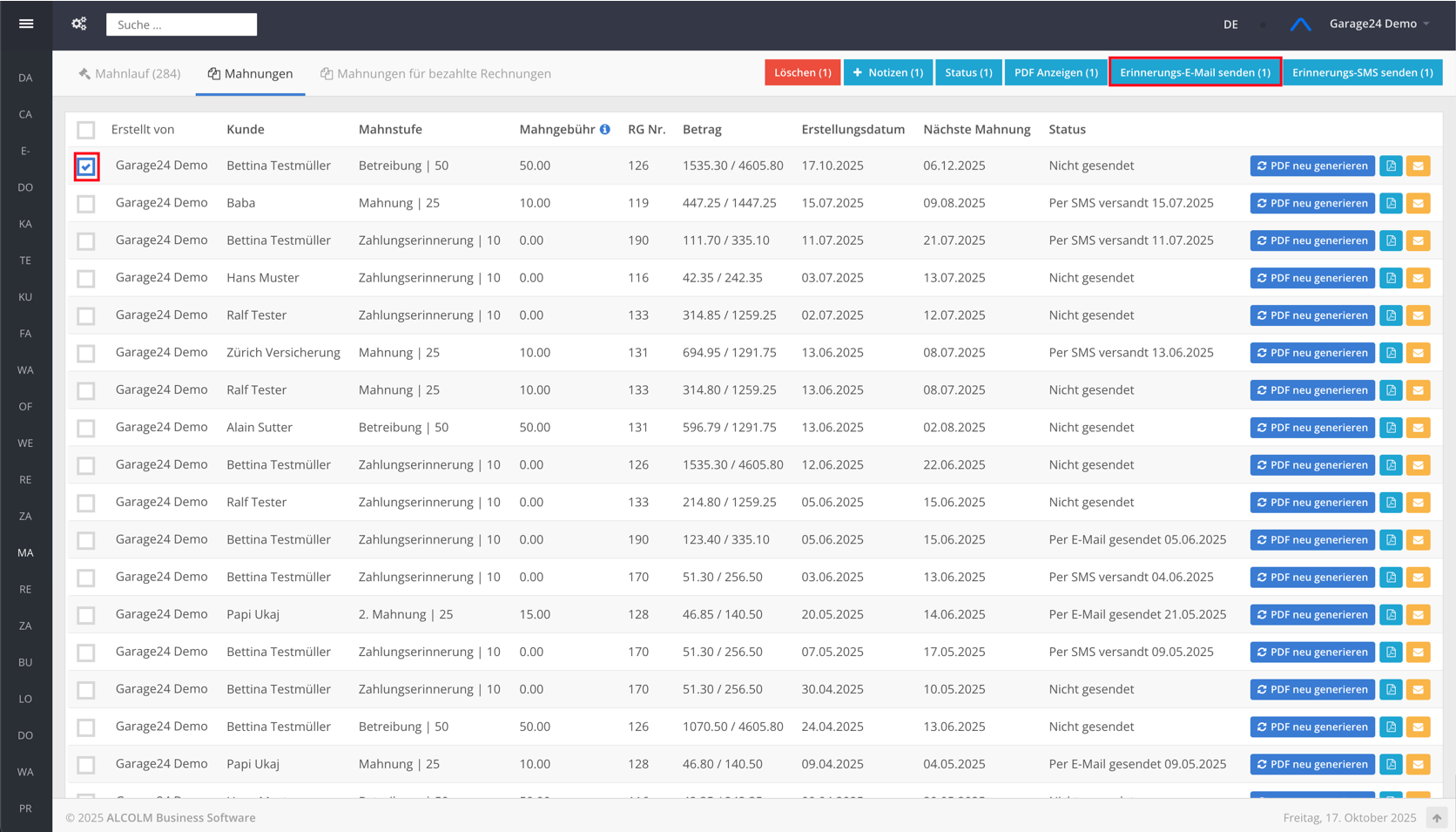Open the DE language selector
The image size is (1456, 832).
pyautogui.click(x=1230, y=24)
